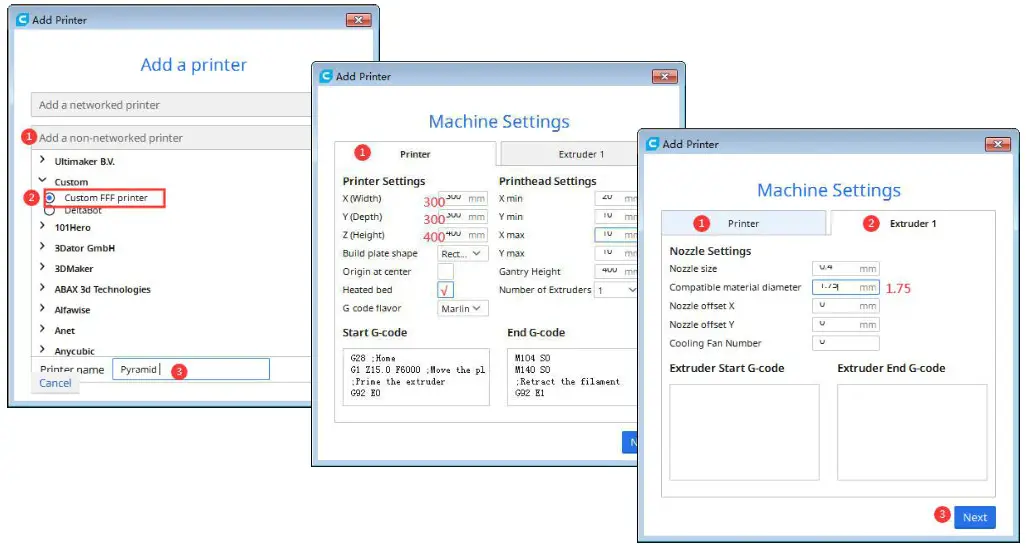Click the Nozzle size field
This screenshot has height=548, width=1026.
(x=845, y=268)
